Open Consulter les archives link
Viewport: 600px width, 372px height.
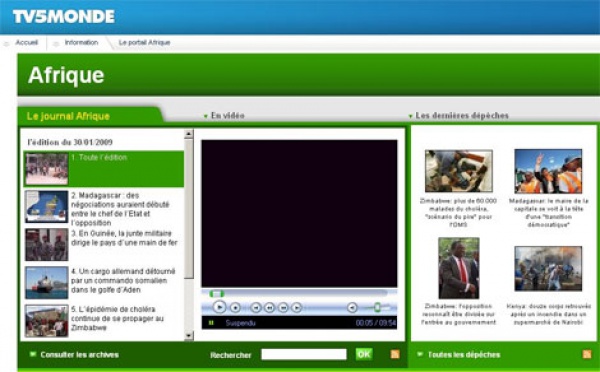click(x=80, y=355)
